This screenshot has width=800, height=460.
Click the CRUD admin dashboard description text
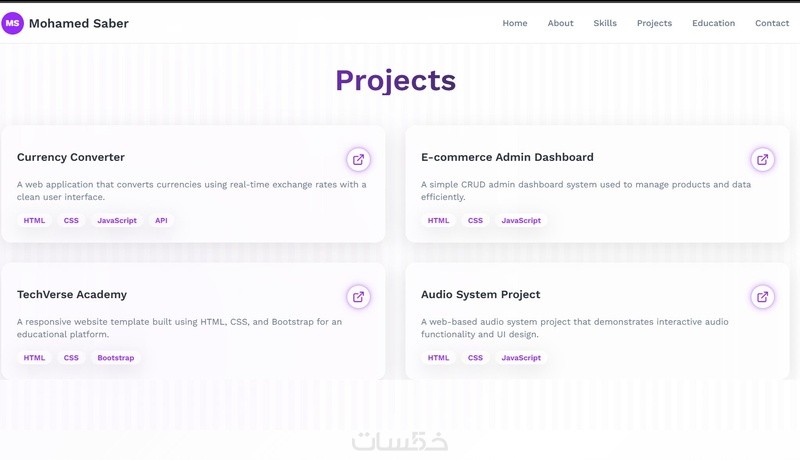pos(586,191)
